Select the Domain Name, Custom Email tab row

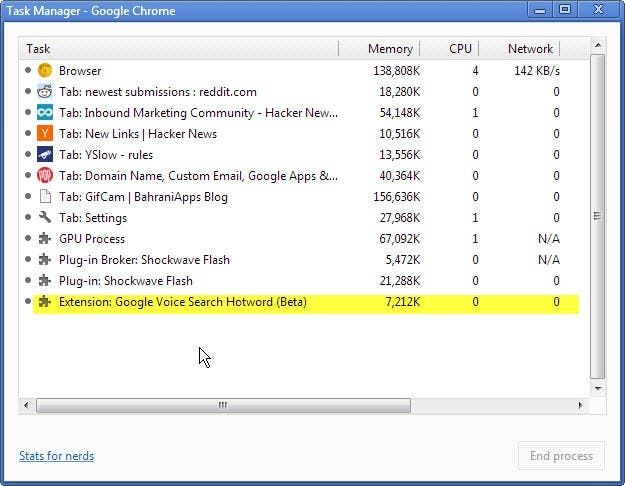306,176
